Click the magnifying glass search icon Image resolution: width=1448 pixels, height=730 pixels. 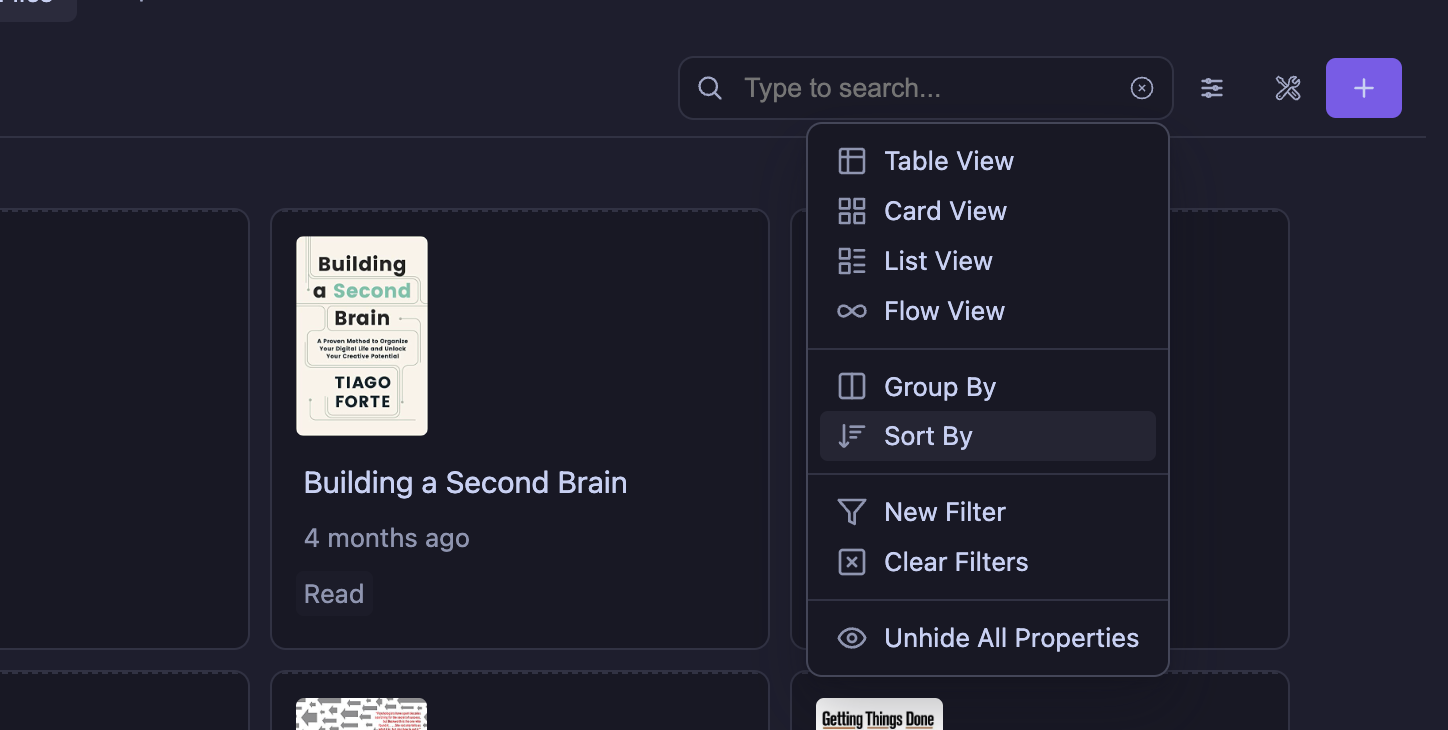pos(710,88)
